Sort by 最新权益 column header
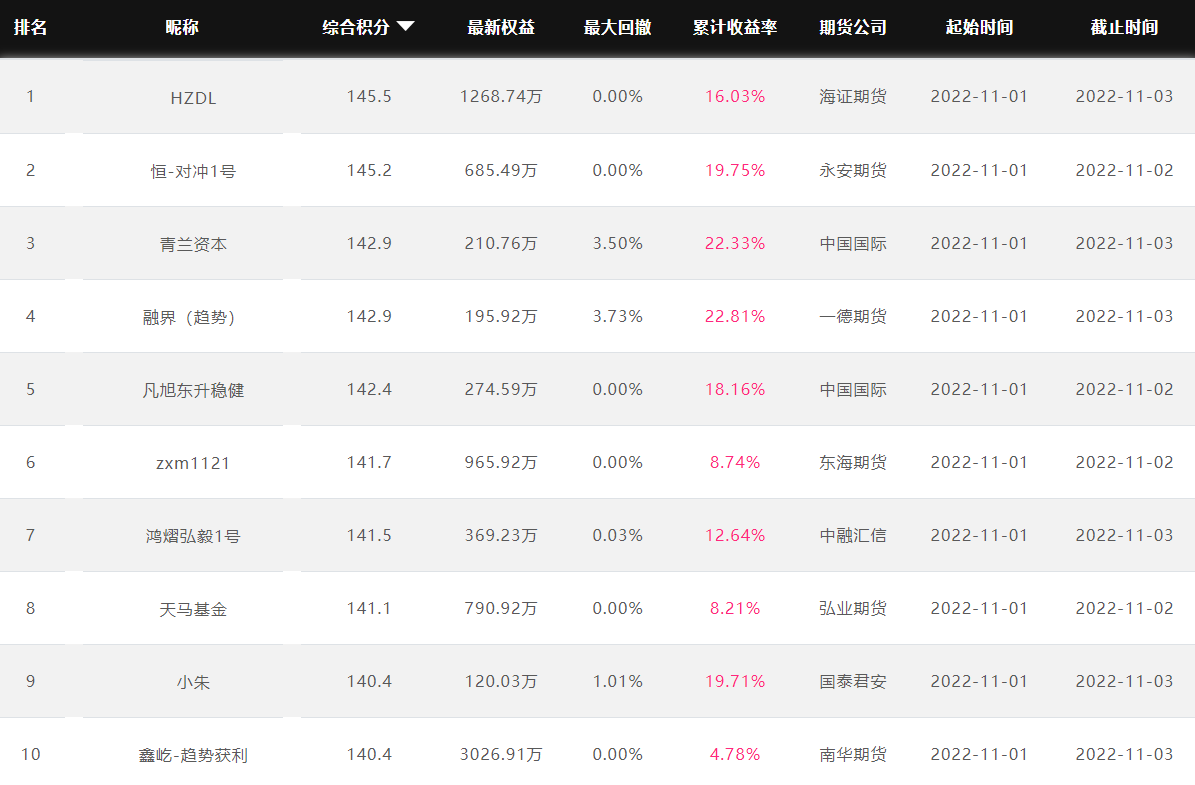 501,28
